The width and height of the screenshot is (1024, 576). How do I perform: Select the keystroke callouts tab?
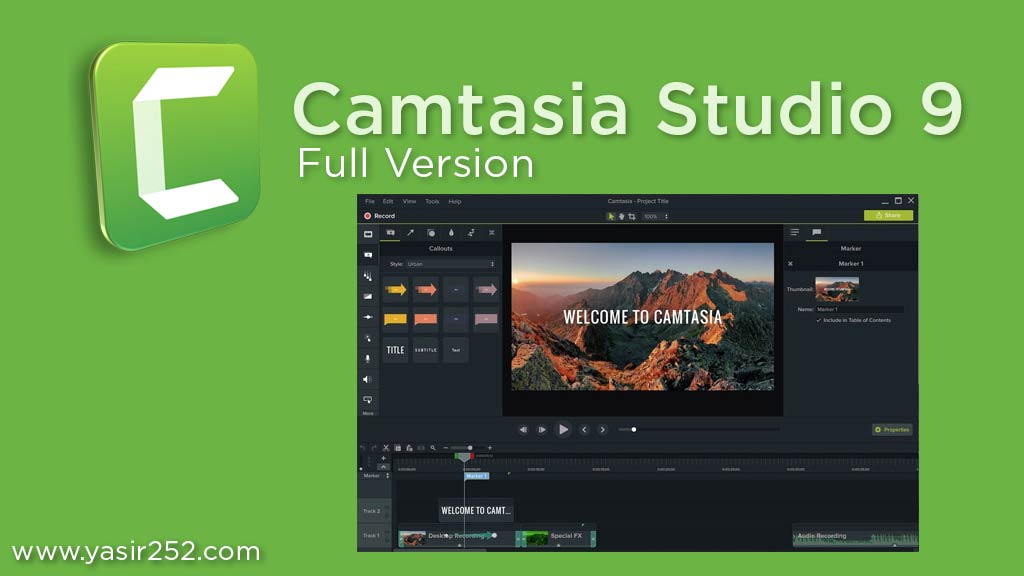tap(492, 232)
